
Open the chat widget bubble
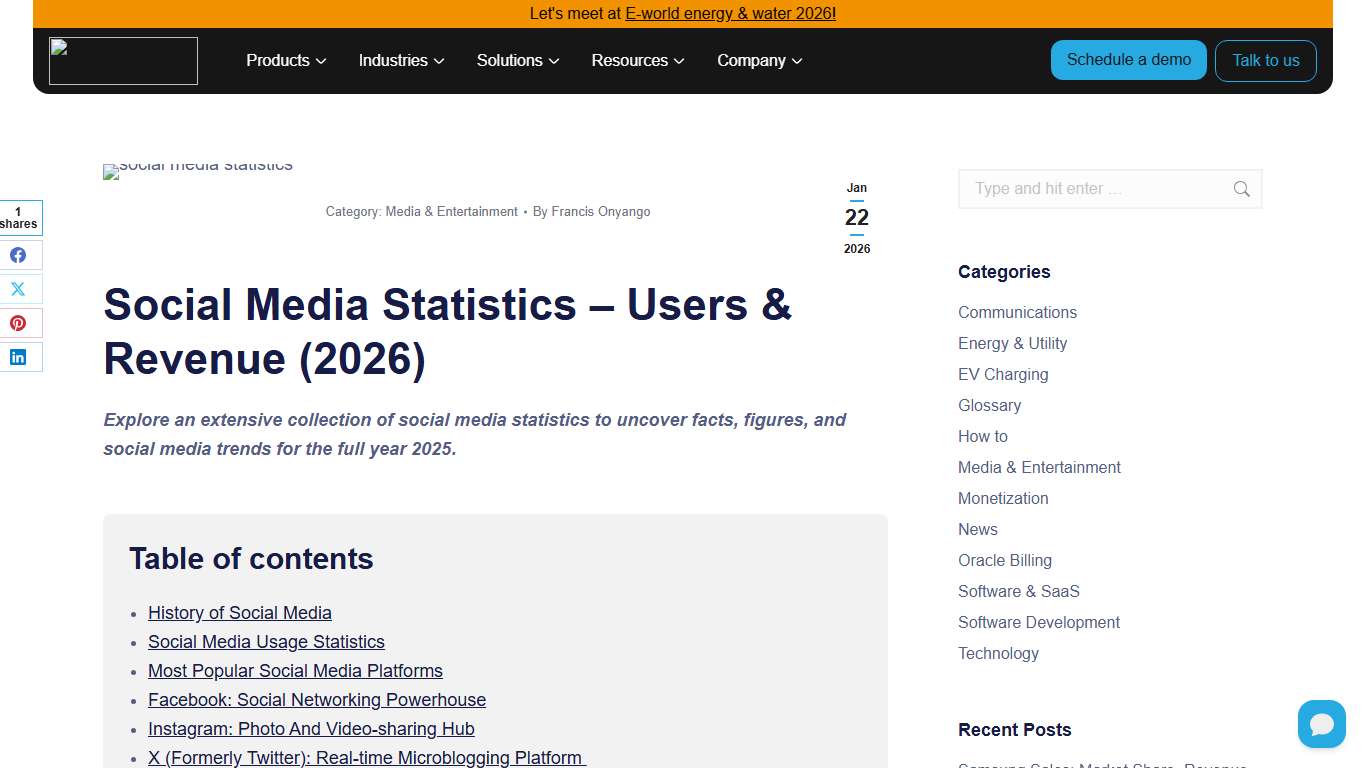coord(1321,723)
